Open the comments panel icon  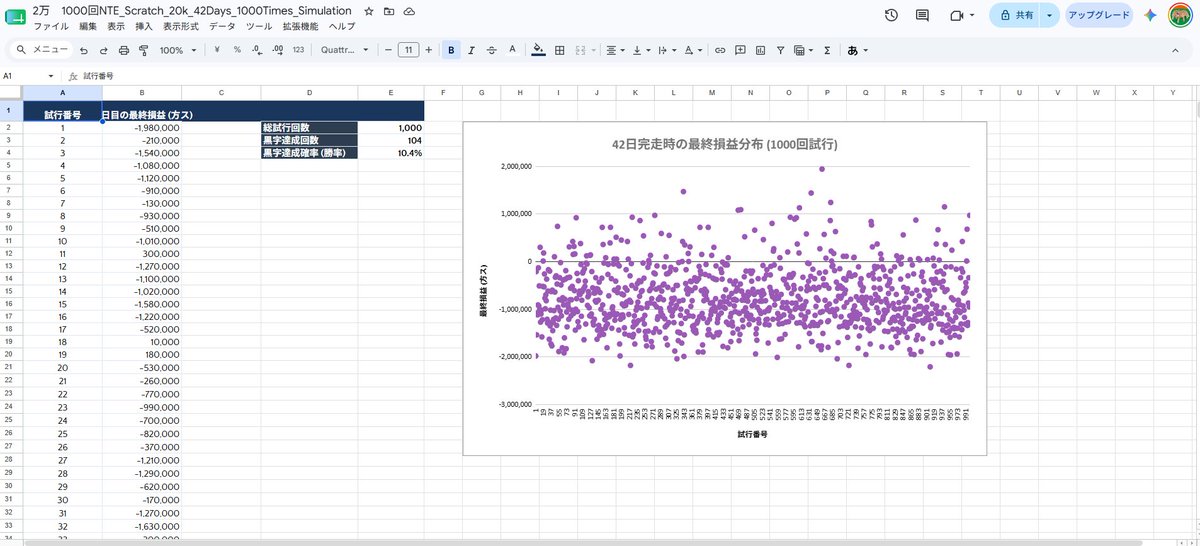(x=922, y=16)
